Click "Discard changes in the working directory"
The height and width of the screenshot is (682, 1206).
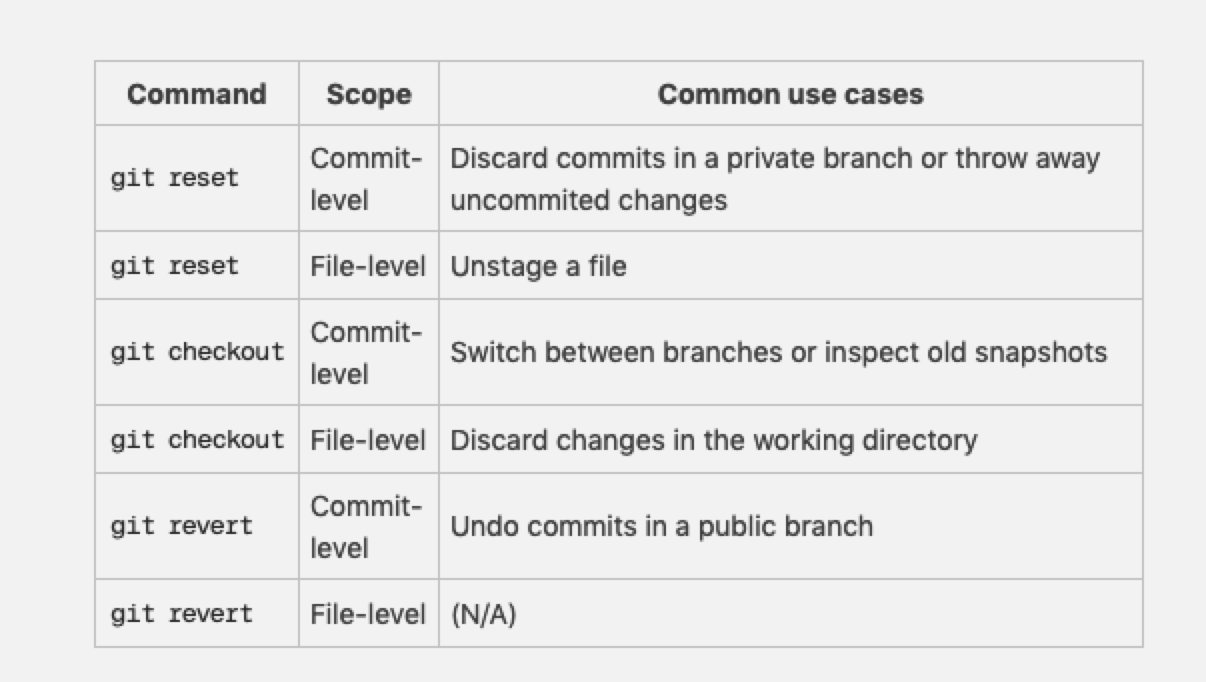[713, 440]
